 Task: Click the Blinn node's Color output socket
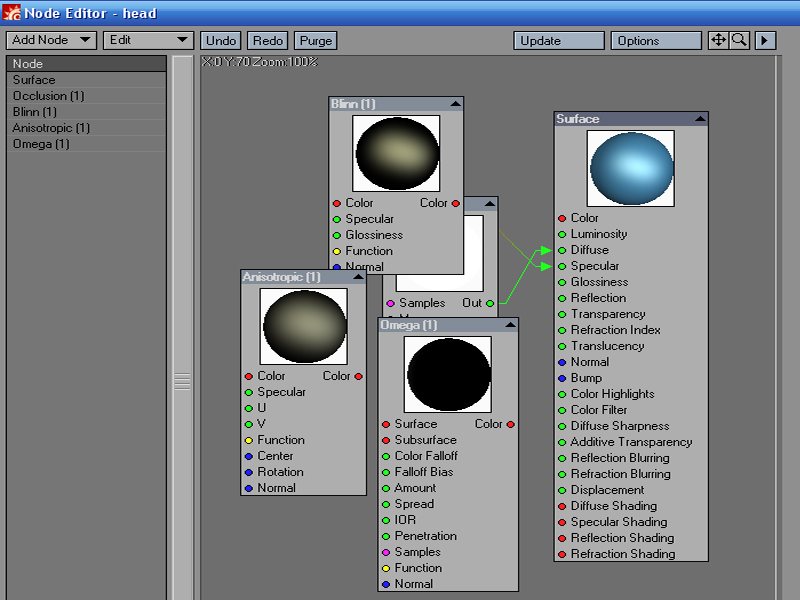[x=456, y=202]
